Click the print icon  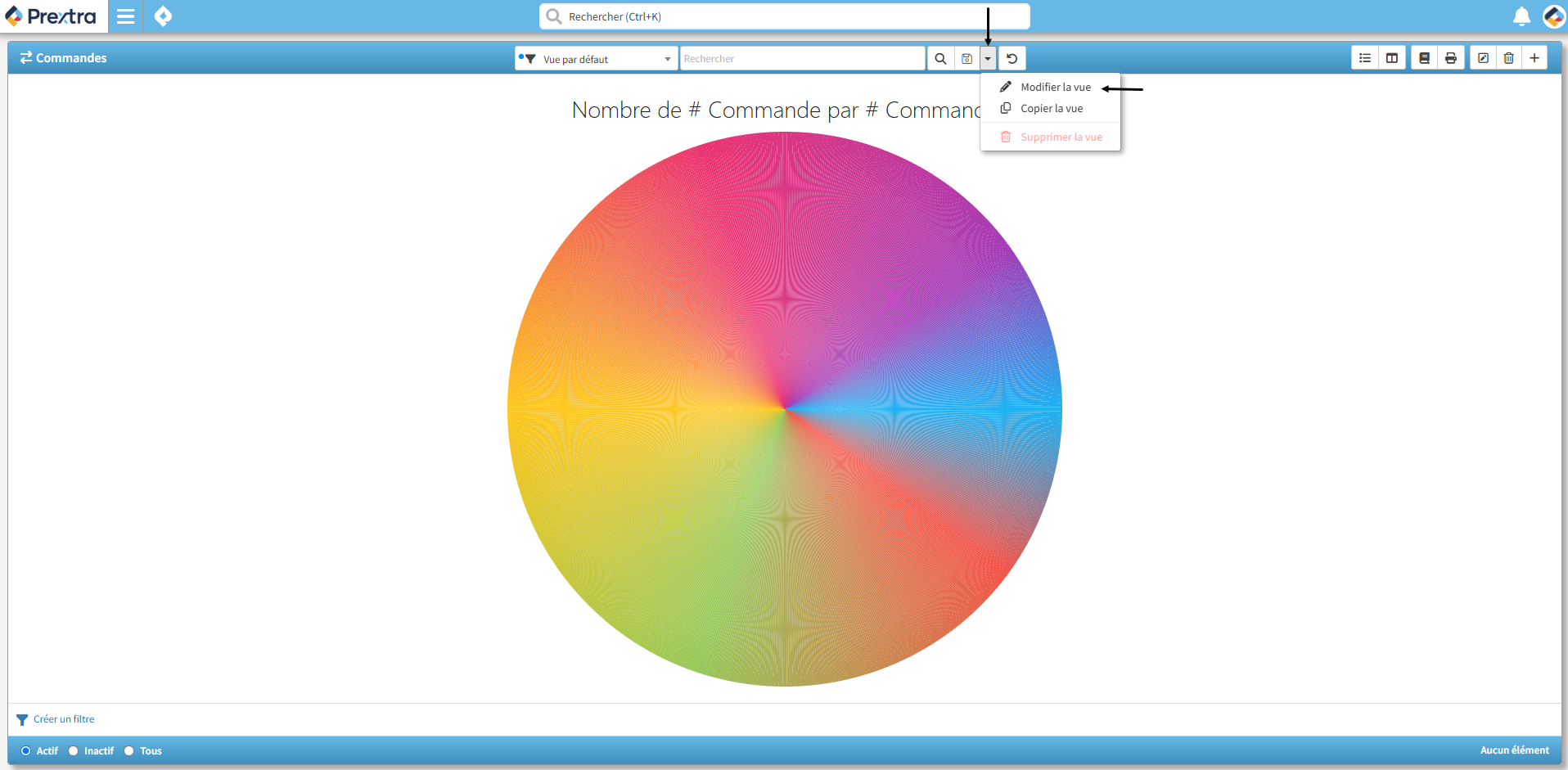click(1451, 58)
